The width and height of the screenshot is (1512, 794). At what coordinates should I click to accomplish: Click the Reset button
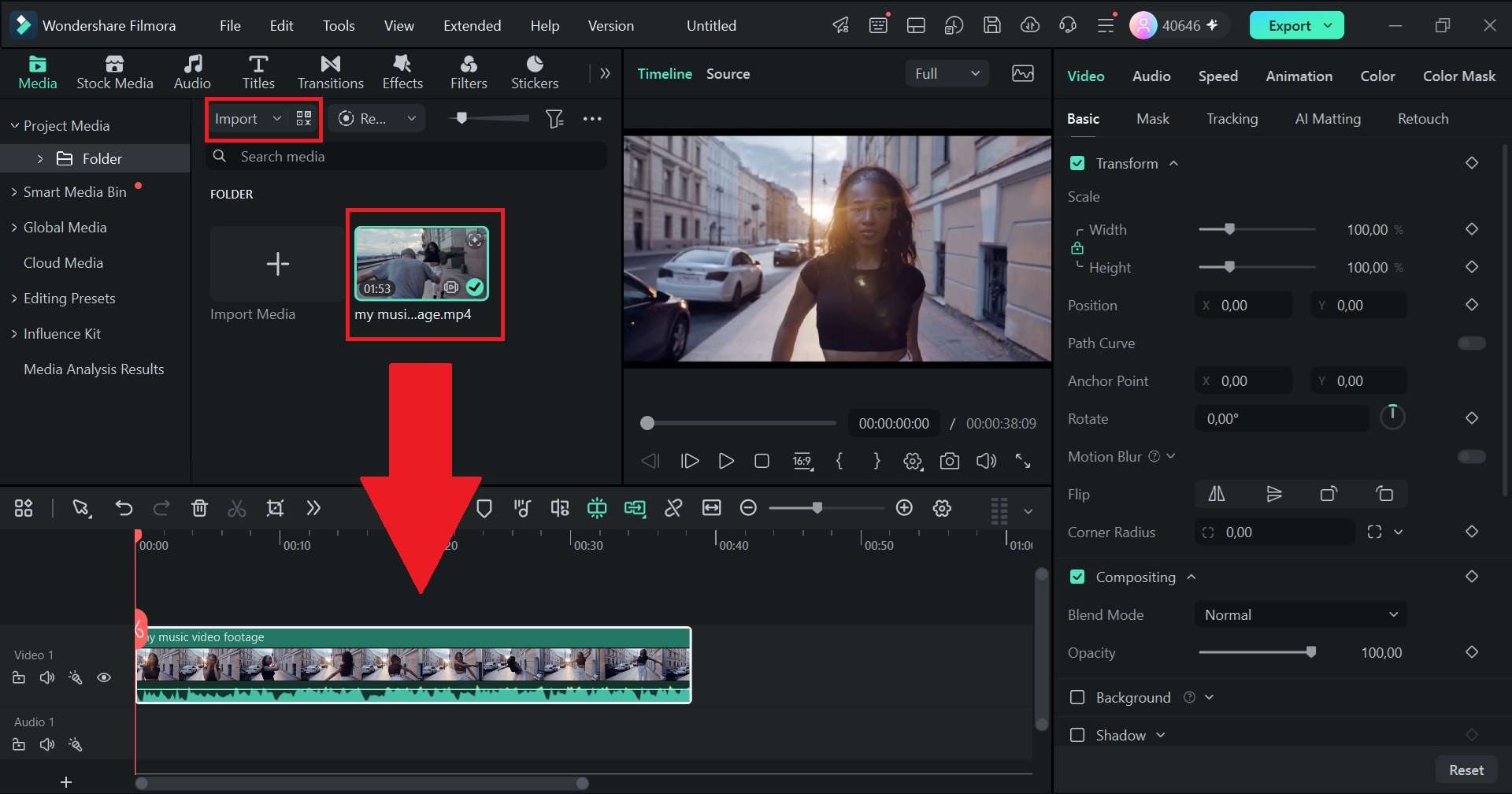pos(1466,770)
